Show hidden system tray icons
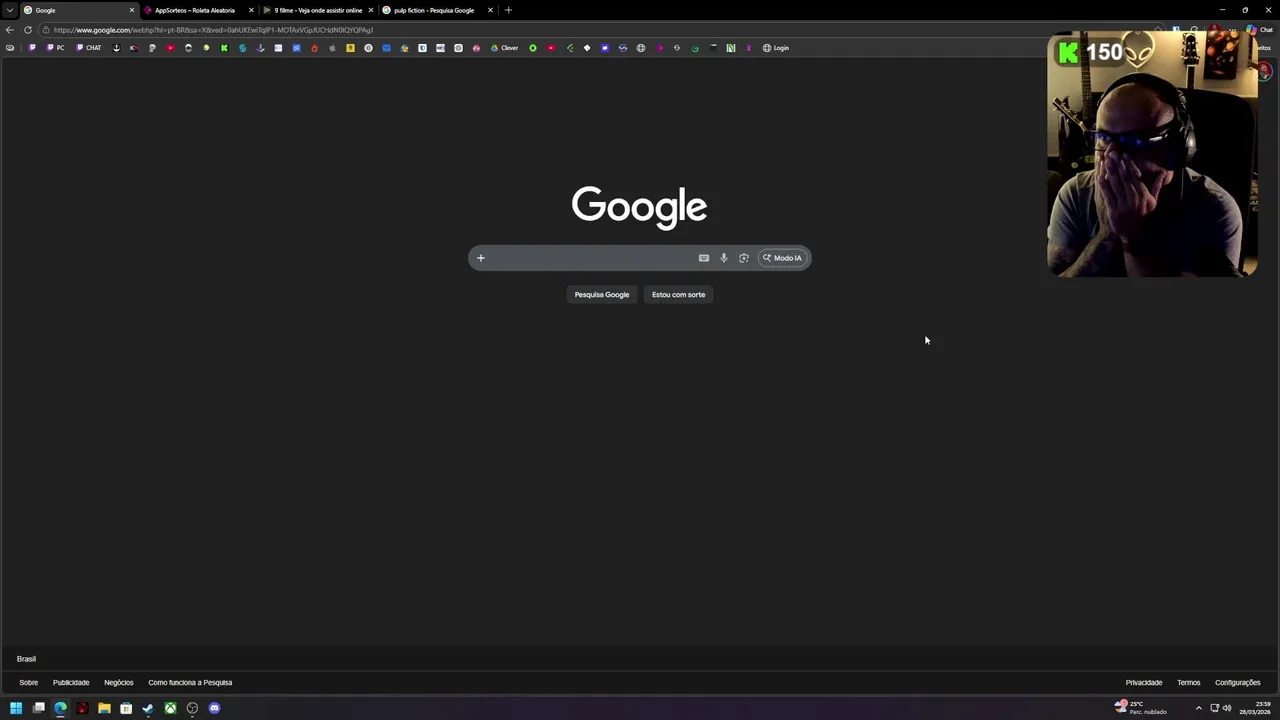Image resolution: width=1280 pixels, height=720 pixels. tap(1198, 708)
